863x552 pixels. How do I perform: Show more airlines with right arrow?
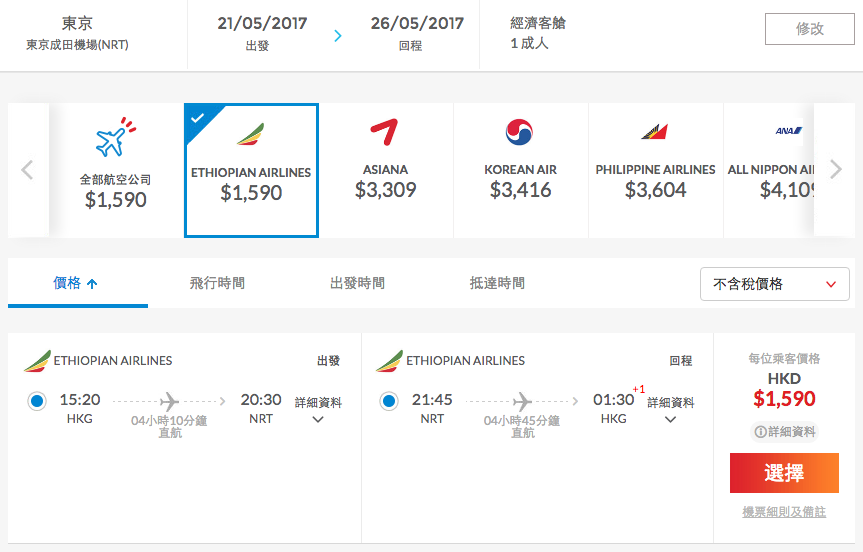coord(835,170)
